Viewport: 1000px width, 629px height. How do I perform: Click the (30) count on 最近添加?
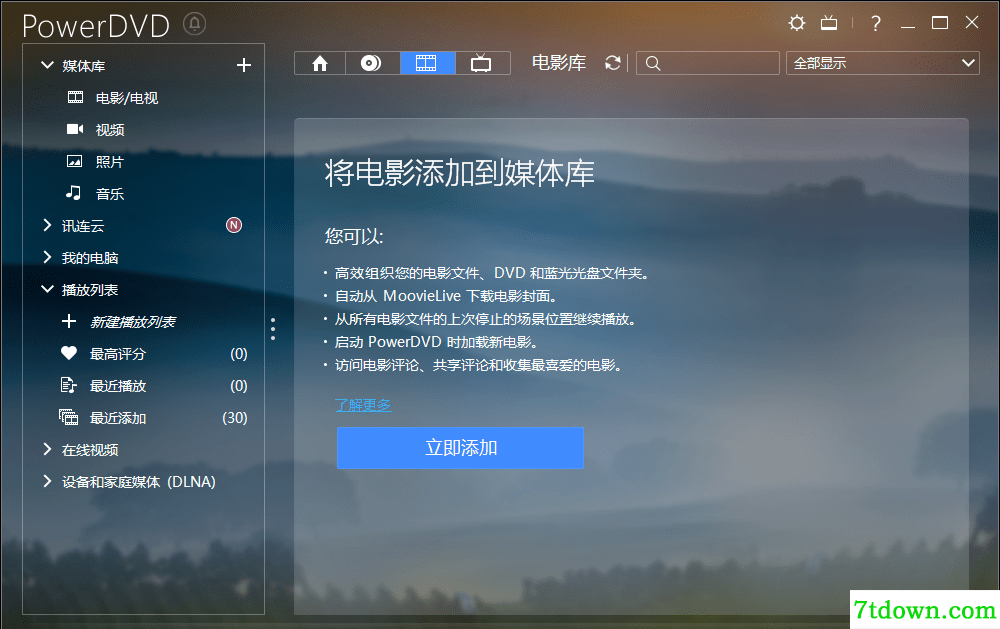pyautogui.click(x=235, y=417)
